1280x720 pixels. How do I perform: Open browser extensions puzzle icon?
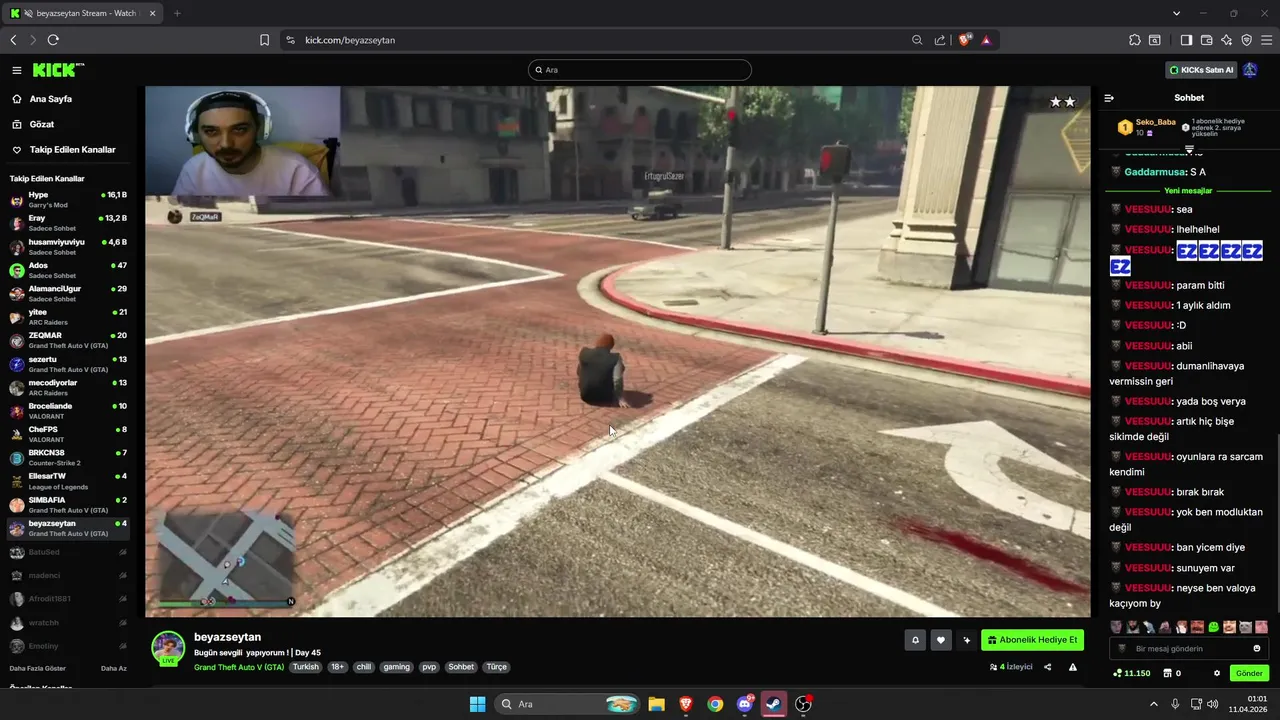1134,40
